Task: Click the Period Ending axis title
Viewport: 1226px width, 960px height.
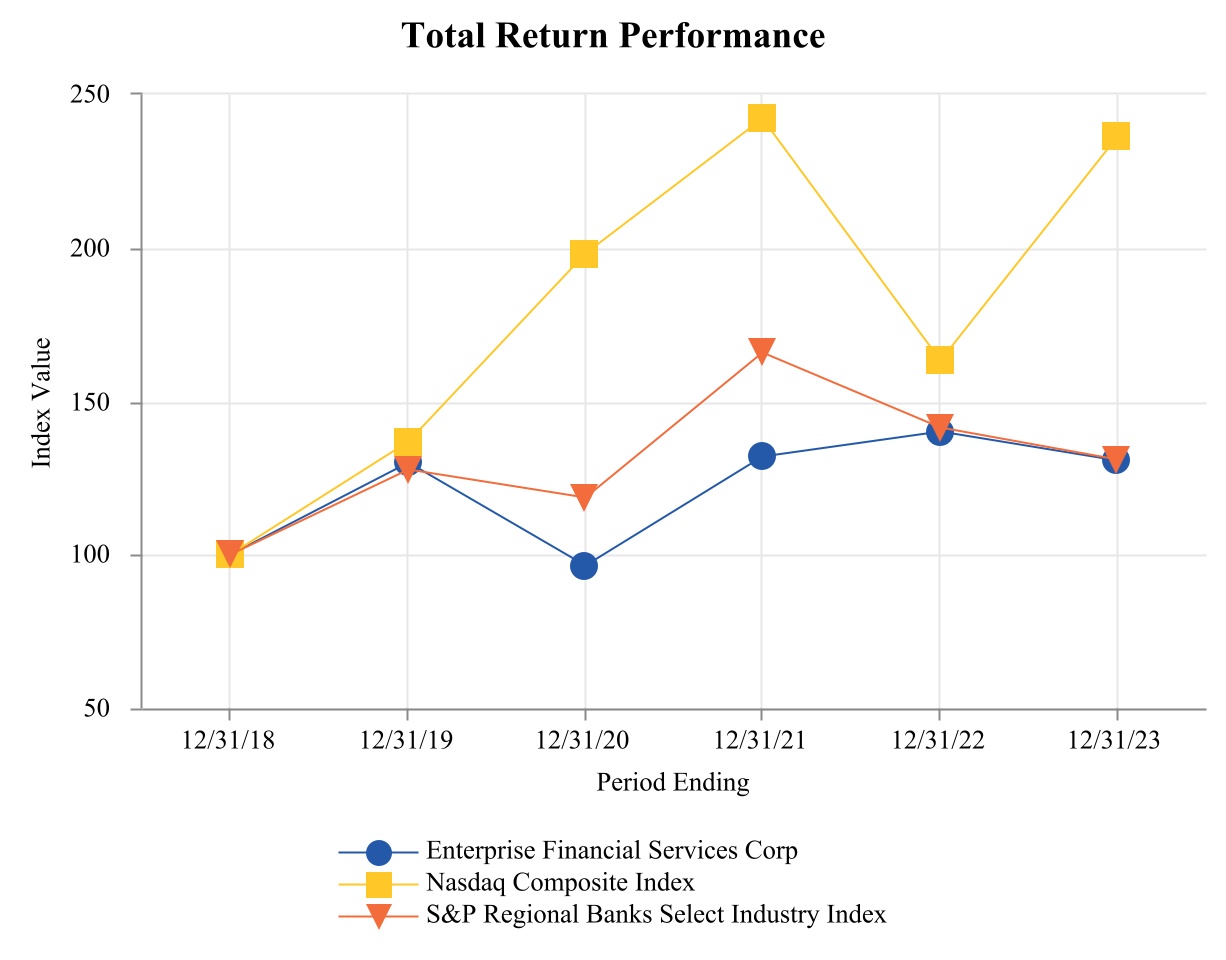Action: point(672,782)
